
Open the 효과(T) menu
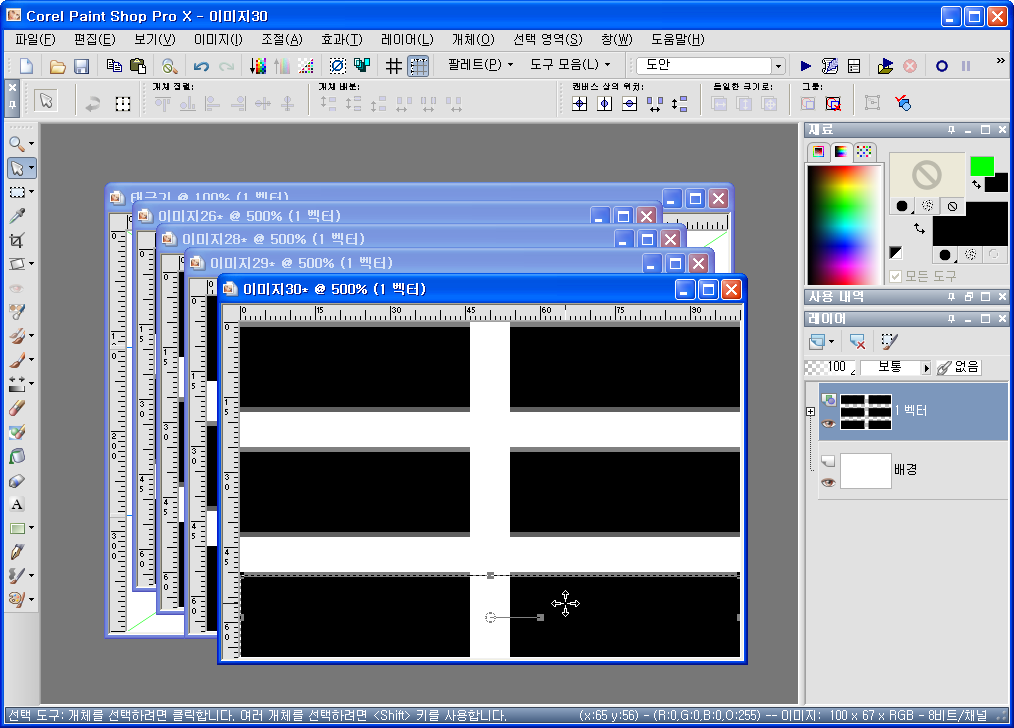click(x=341, y=39)
